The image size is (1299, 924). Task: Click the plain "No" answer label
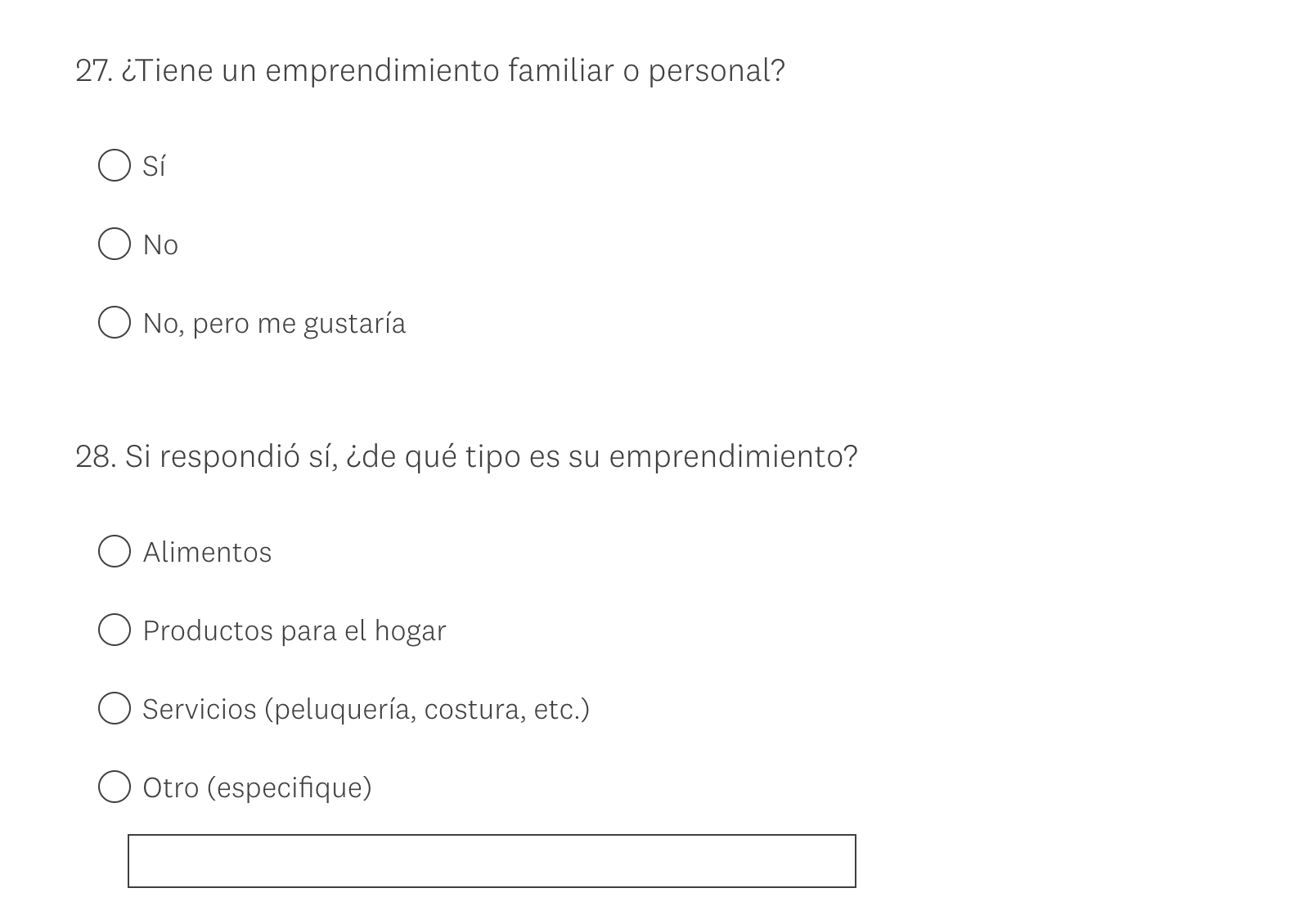160,245
